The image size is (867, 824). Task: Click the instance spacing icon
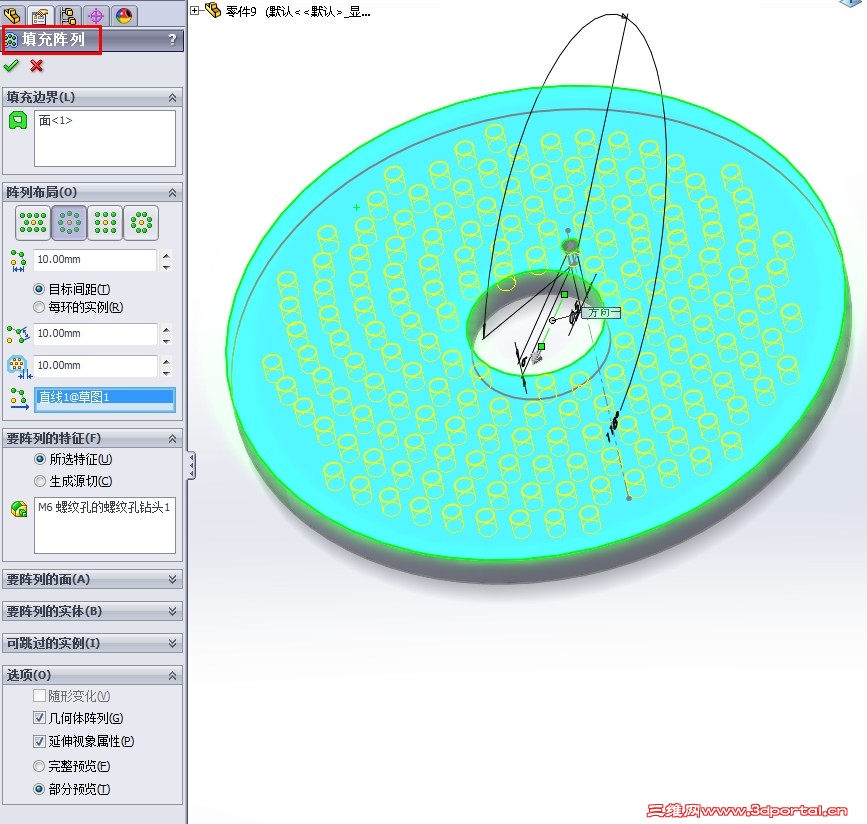click(18, 335)
